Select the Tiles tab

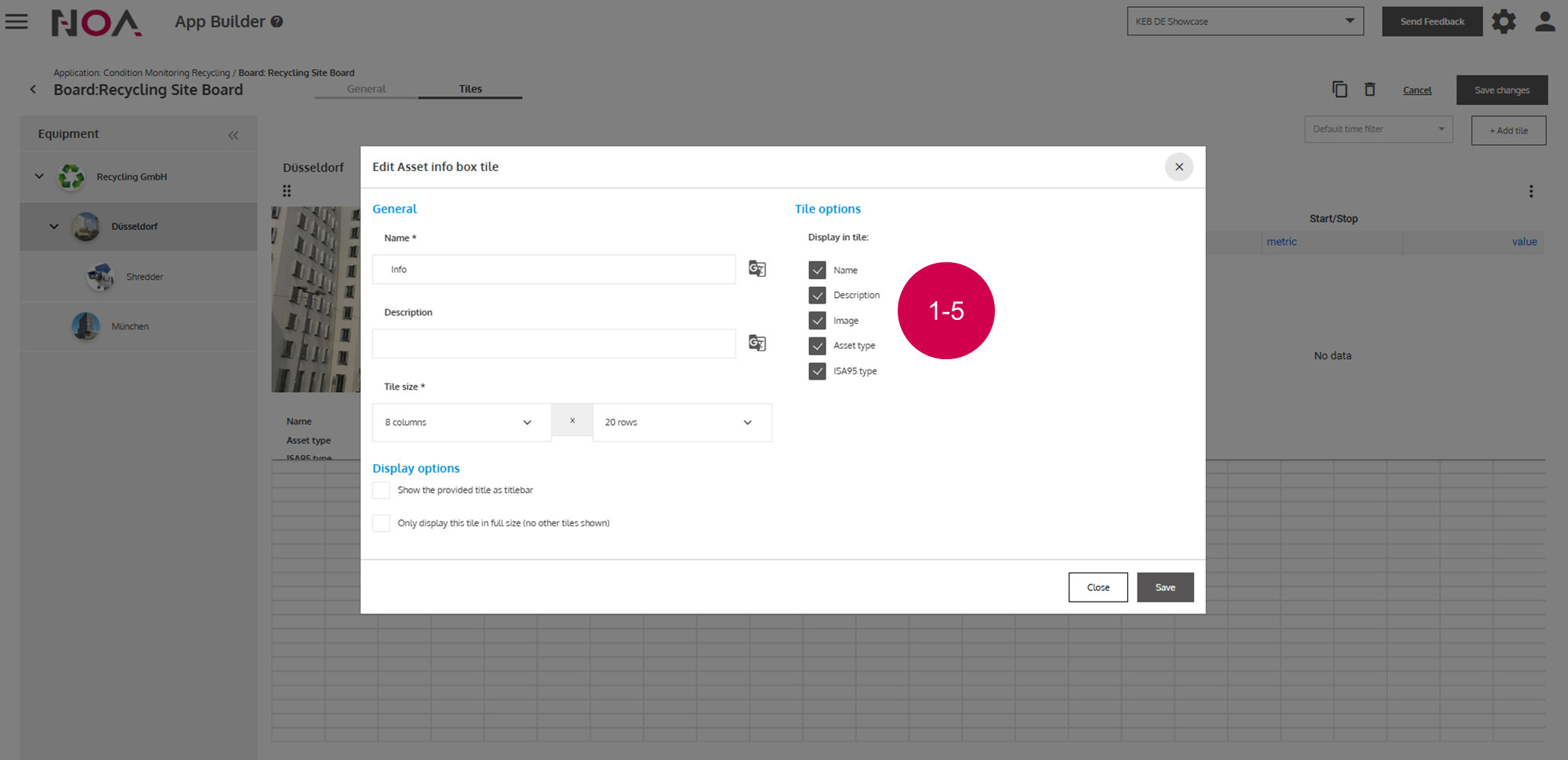470,89
